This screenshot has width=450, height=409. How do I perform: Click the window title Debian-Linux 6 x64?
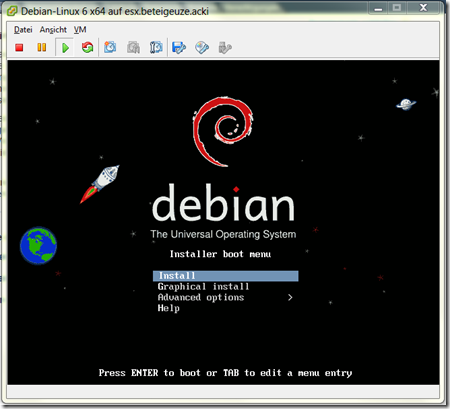click(115, 11)
